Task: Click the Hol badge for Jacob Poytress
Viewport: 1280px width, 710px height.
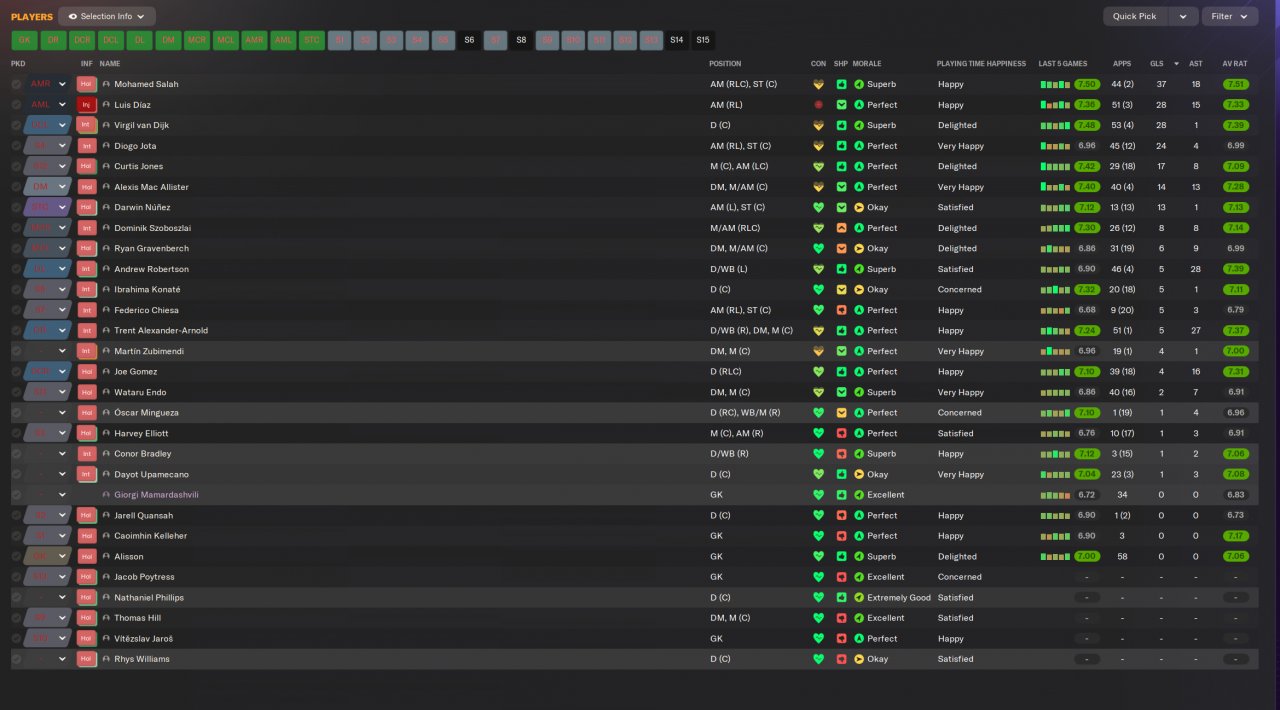Action: point(86,577)
